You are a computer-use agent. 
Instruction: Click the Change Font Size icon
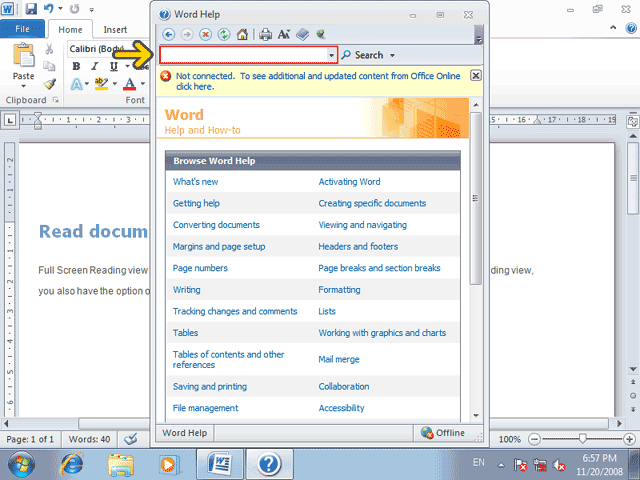[x=284, y=35]
